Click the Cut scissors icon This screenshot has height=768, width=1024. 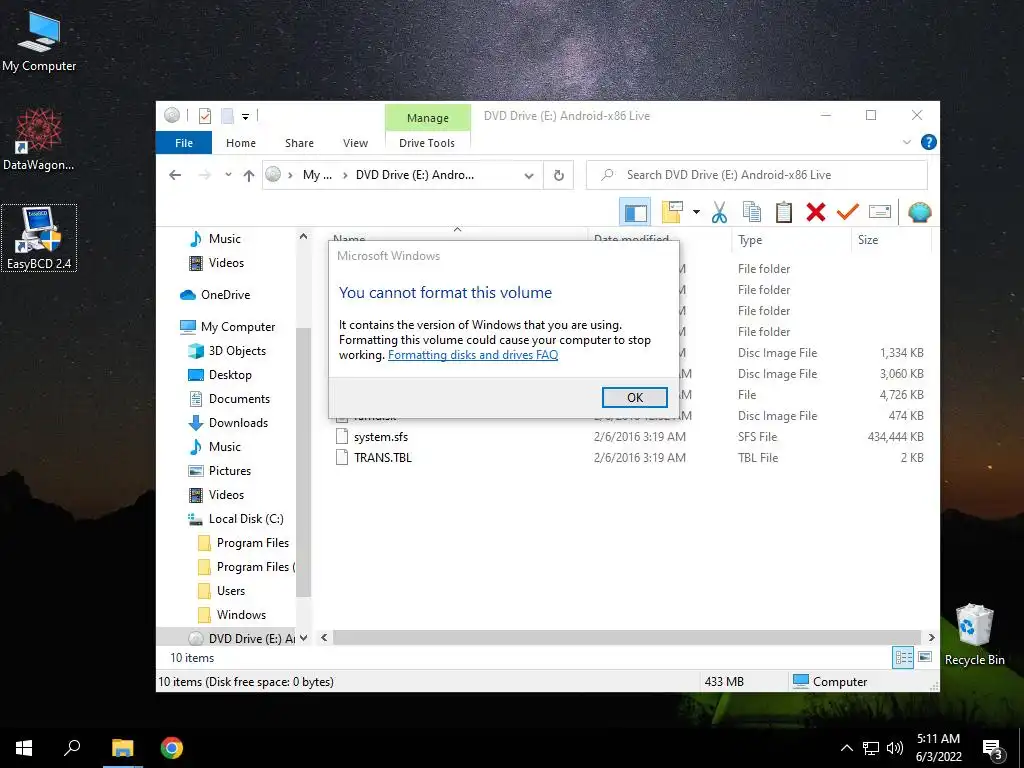click(x=719, y=212)
